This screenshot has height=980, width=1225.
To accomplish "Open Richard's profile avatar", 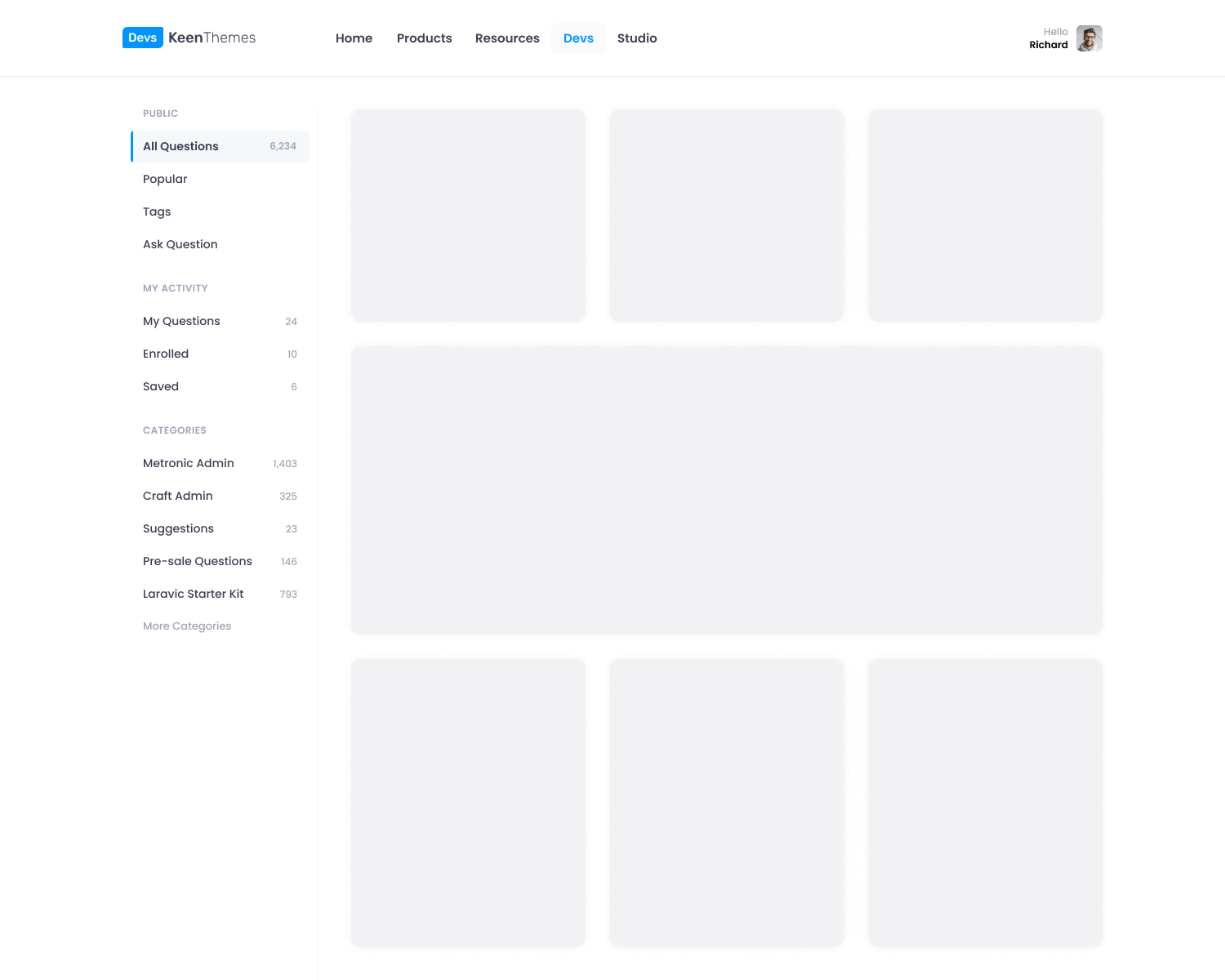I will (1089, 38).
